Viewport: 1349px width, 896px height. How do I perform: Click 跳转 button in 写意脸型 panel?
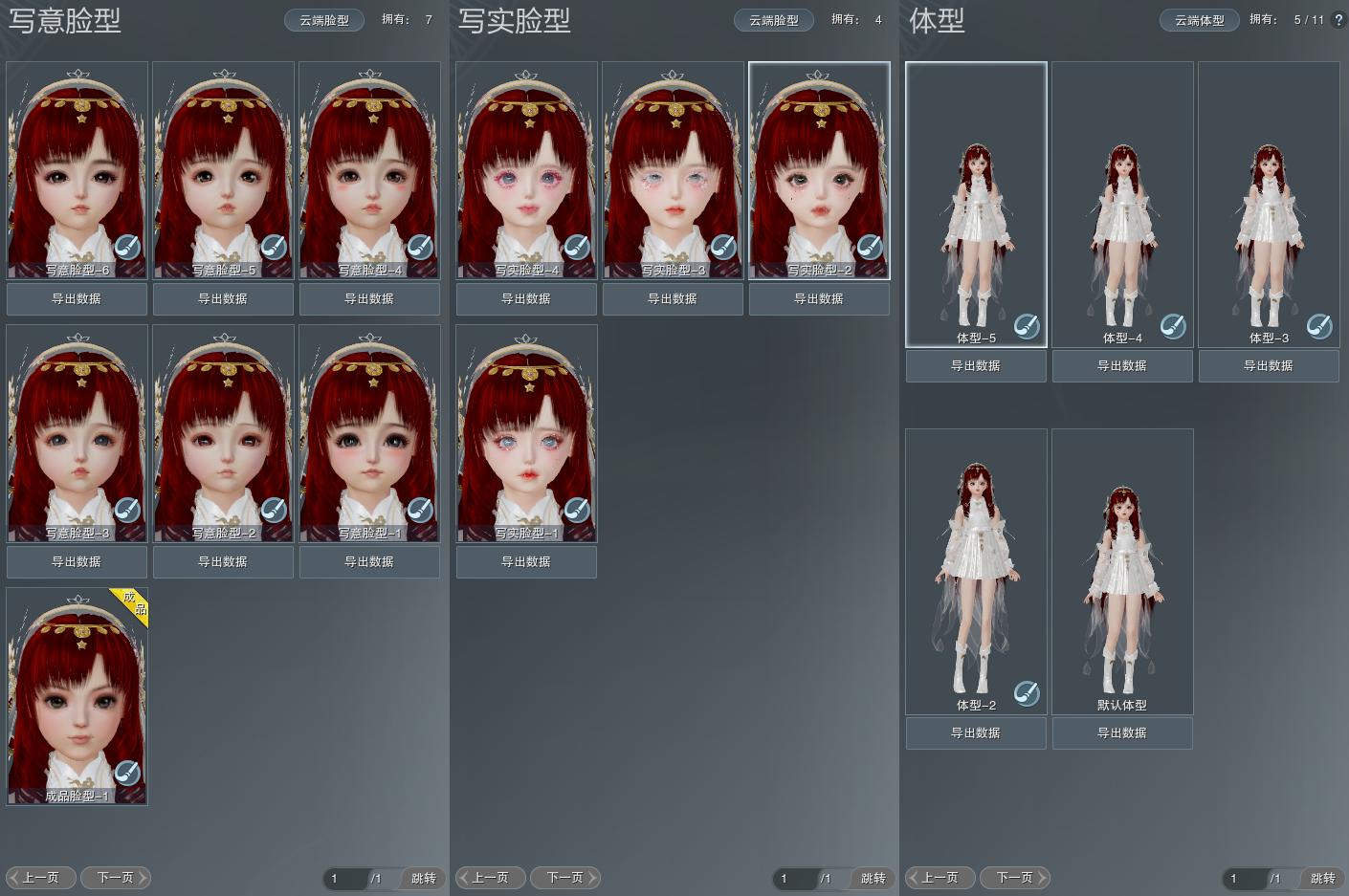(x=423, y=878)
